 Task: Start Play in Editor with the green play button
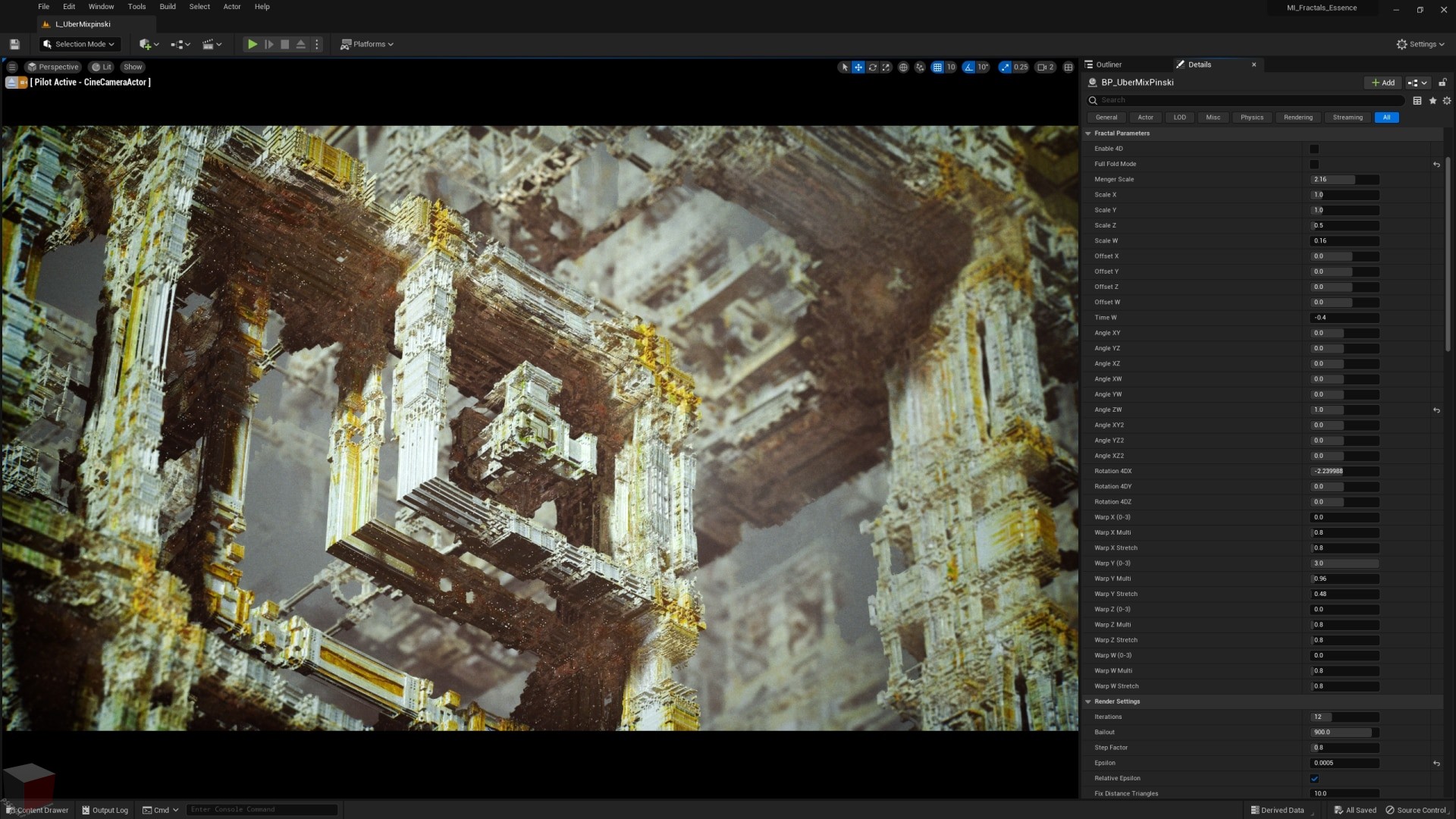[x=253, y=44]
